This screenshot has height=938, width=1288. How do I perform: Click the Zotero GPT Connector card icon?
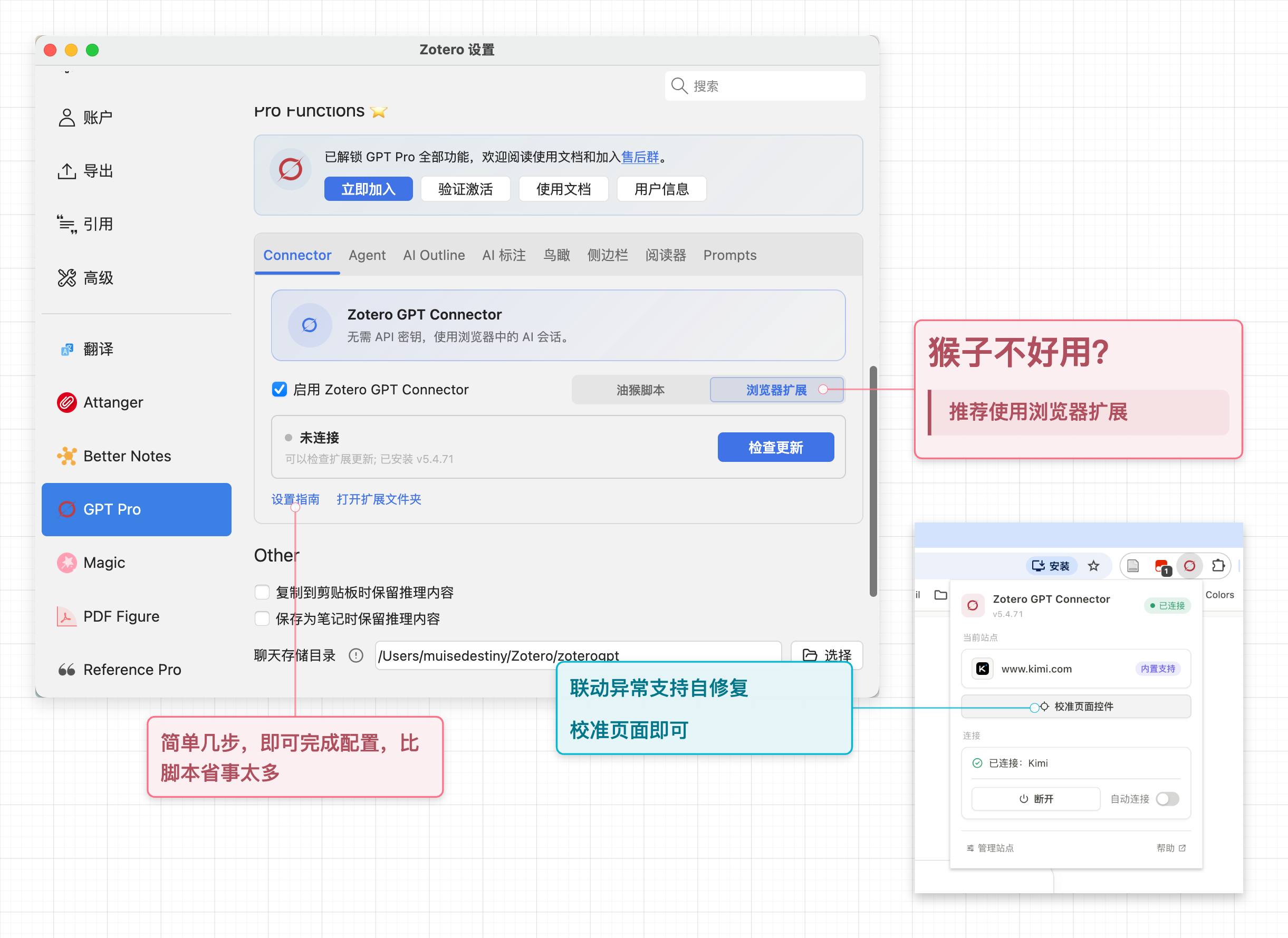click(310, 325)
